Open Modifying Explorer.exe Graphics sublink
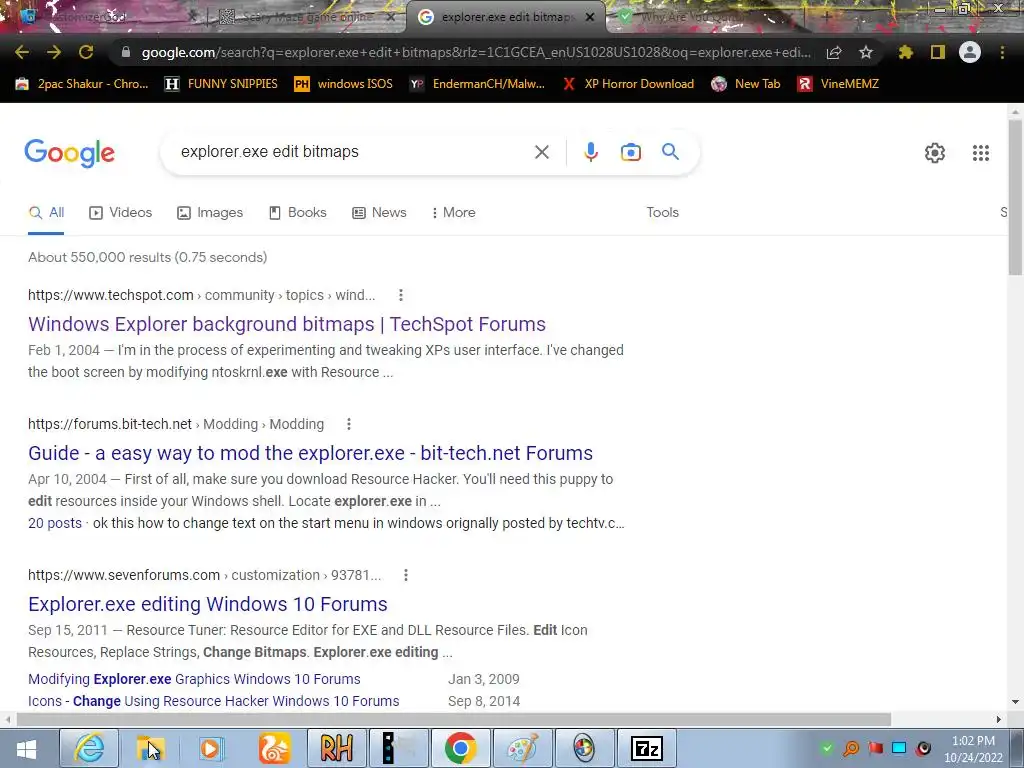Viewport: 1024px width, 768px height. pyautogui.click(x=194, y=679)
